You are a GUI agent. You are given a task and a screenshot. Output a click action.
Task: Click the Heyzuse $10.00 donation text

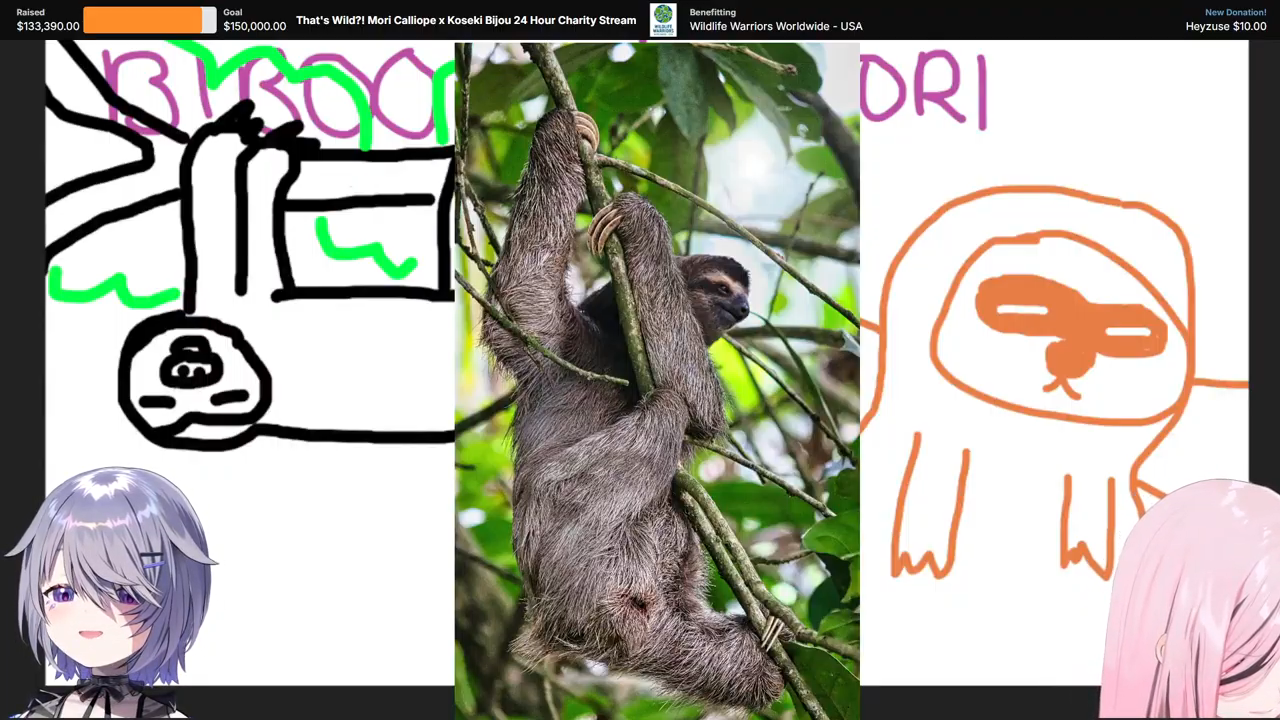(x=1226, y=26)
